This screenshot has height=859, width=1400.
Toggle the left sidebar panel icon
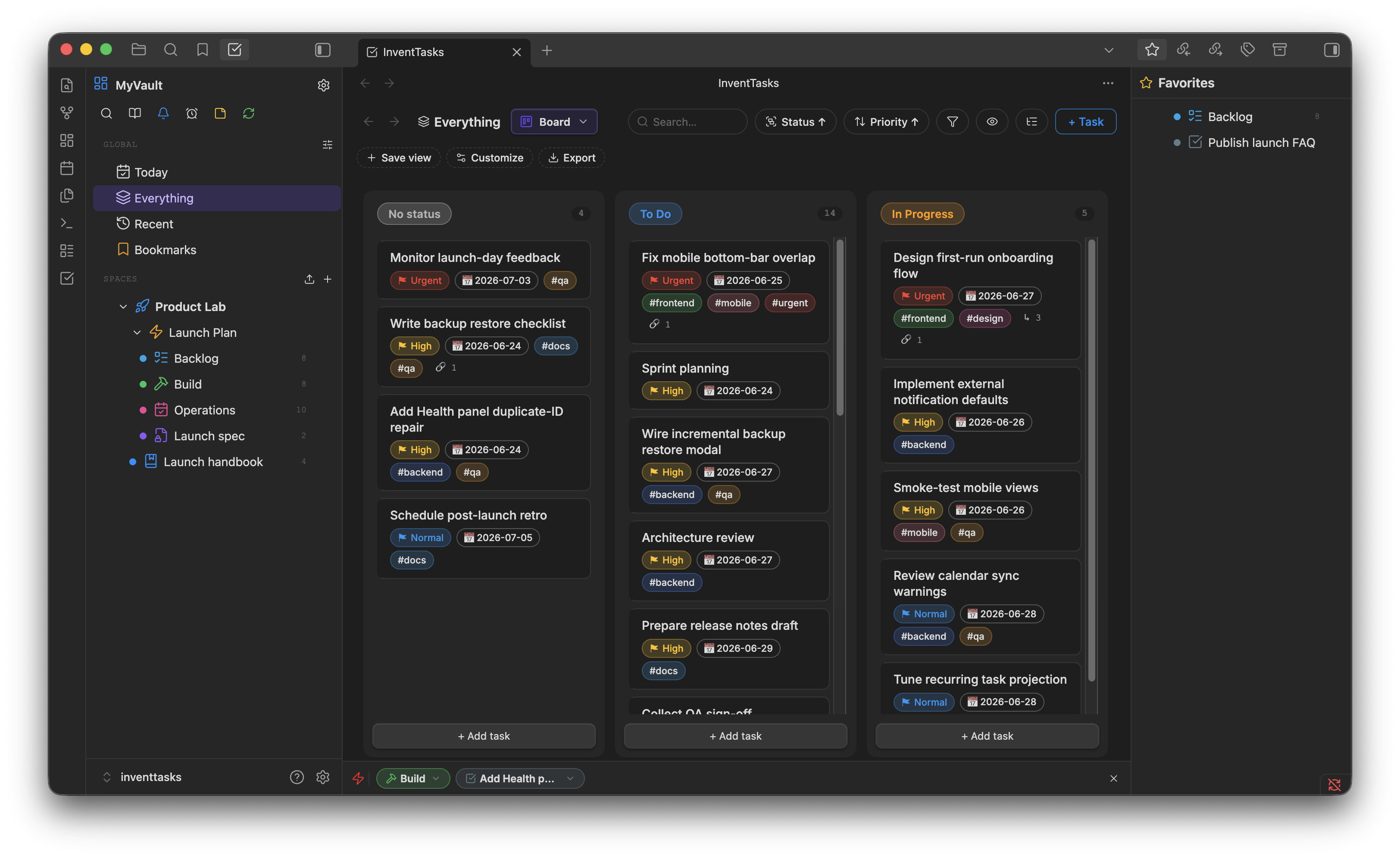323,50
